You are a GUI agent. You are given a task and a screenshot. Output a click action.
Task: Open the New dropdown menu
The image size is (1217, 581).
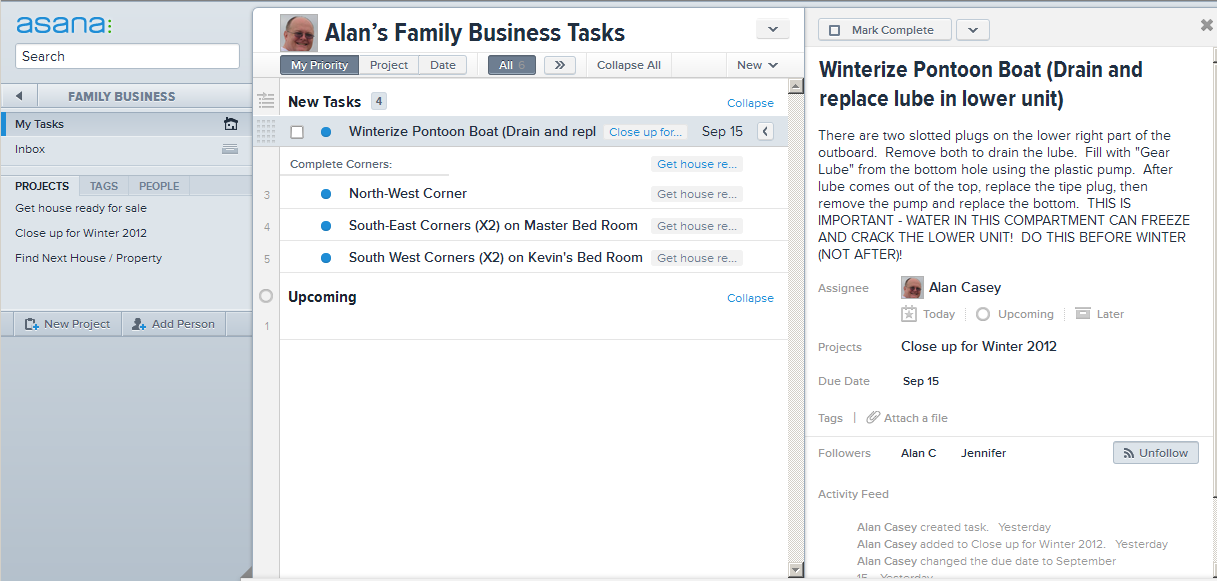tap(757, 65)
